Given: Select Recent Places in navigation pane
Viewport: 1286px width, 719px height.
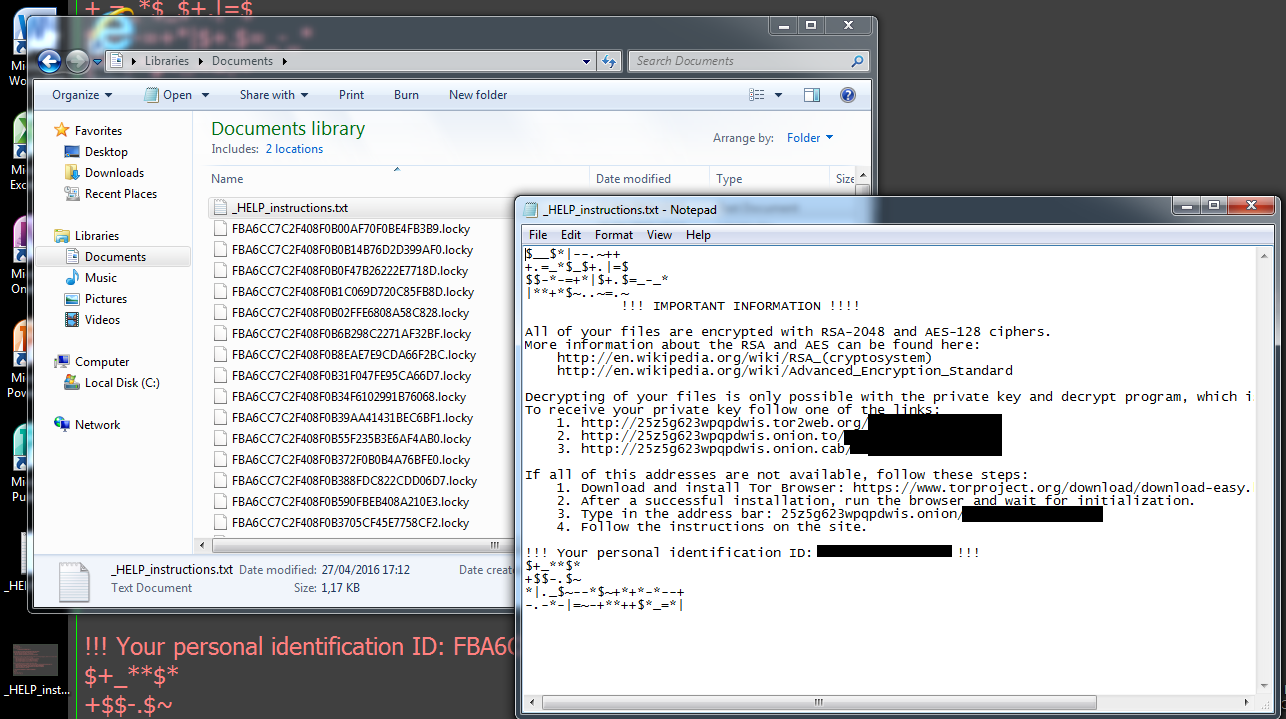Looking at the screenshot, I should 121,194.
